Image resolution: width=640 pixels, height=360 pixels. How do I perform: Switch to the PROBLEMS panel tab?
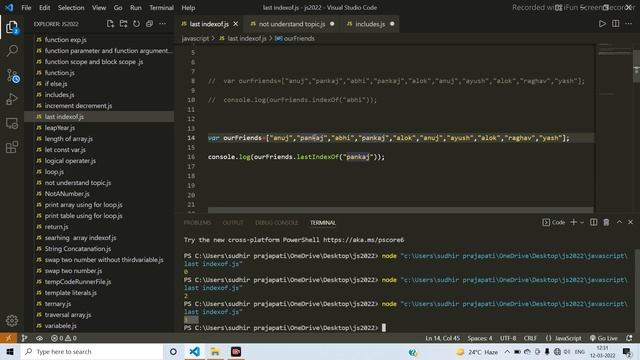[198, 222]
